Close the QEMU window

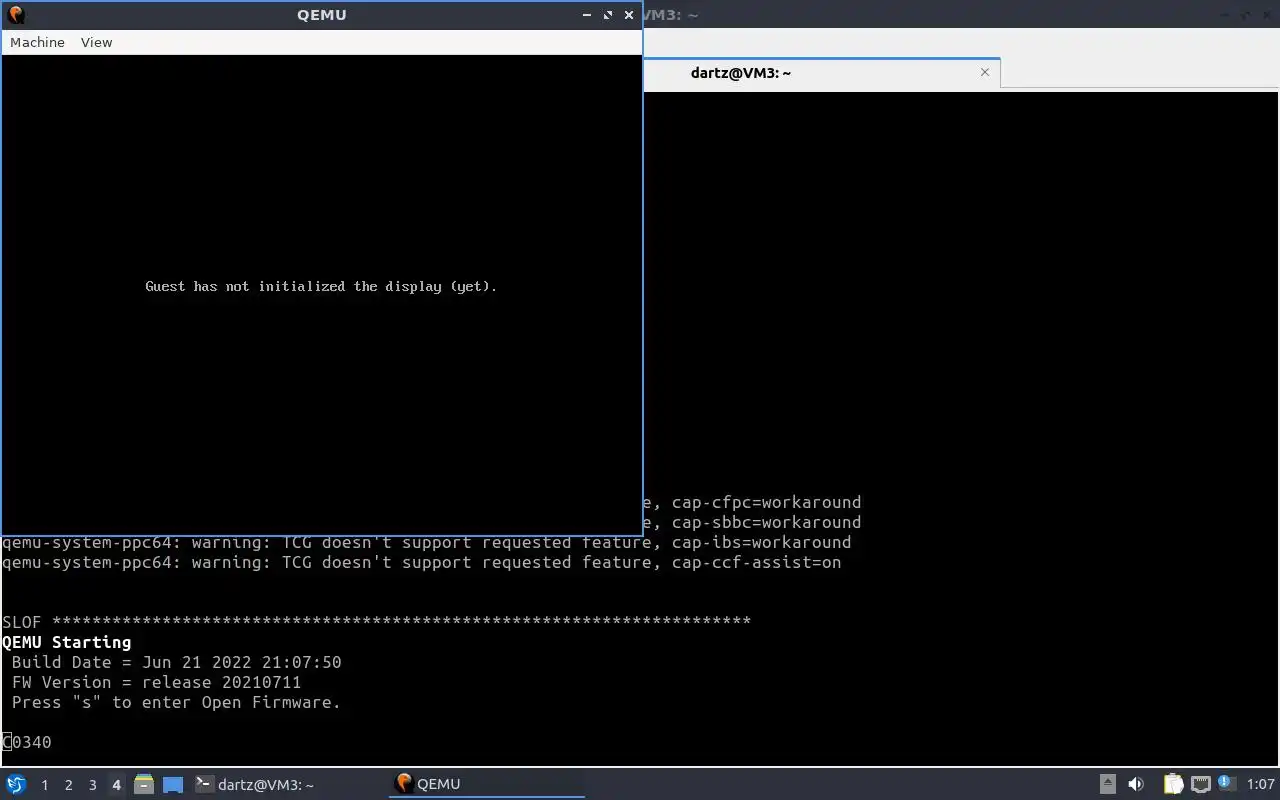point(629,15)
